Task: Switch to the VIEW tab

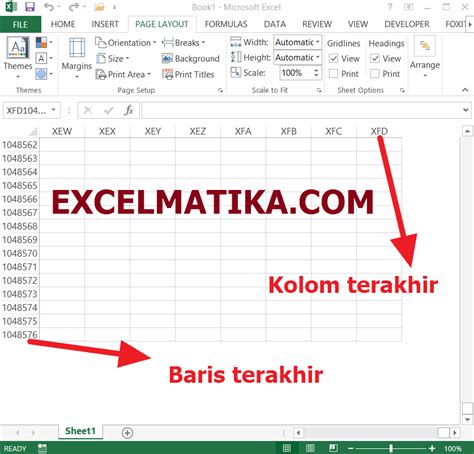Action: click(x=358, y=24)
